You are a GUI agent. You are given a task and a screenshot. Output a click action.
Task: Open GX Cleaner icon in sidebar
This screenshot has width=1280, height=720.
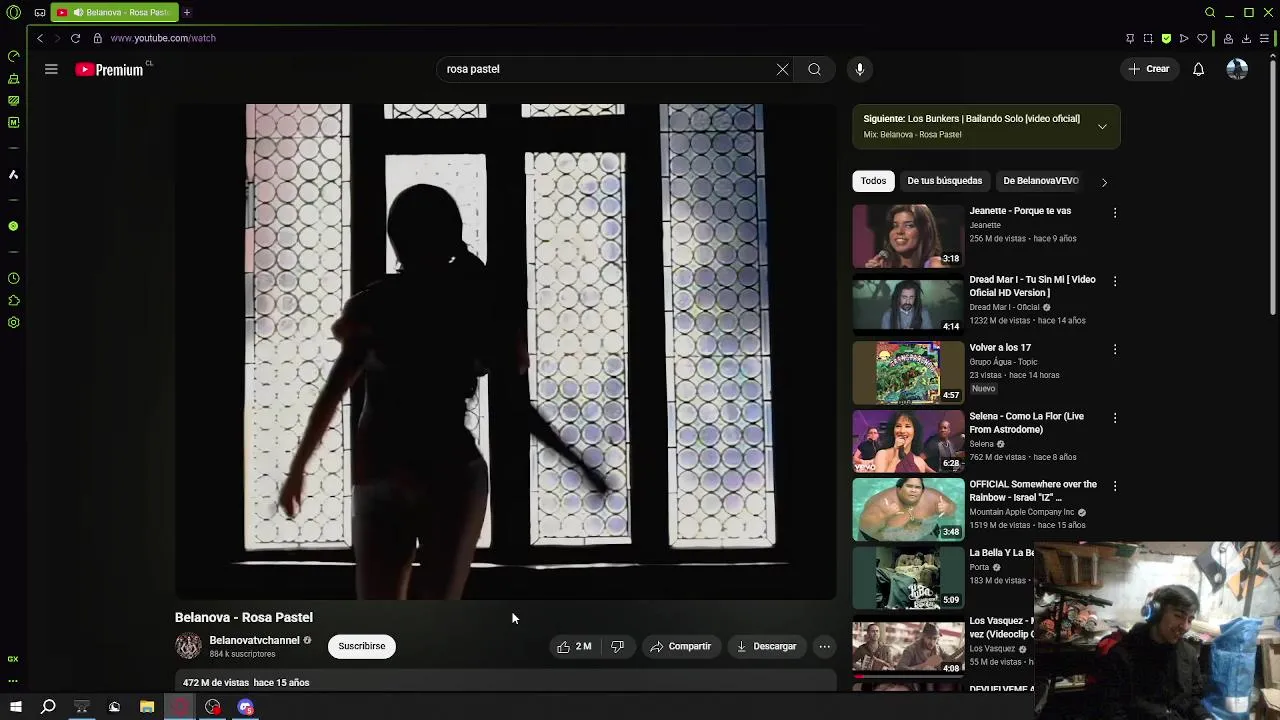click(x=13, y=79)
